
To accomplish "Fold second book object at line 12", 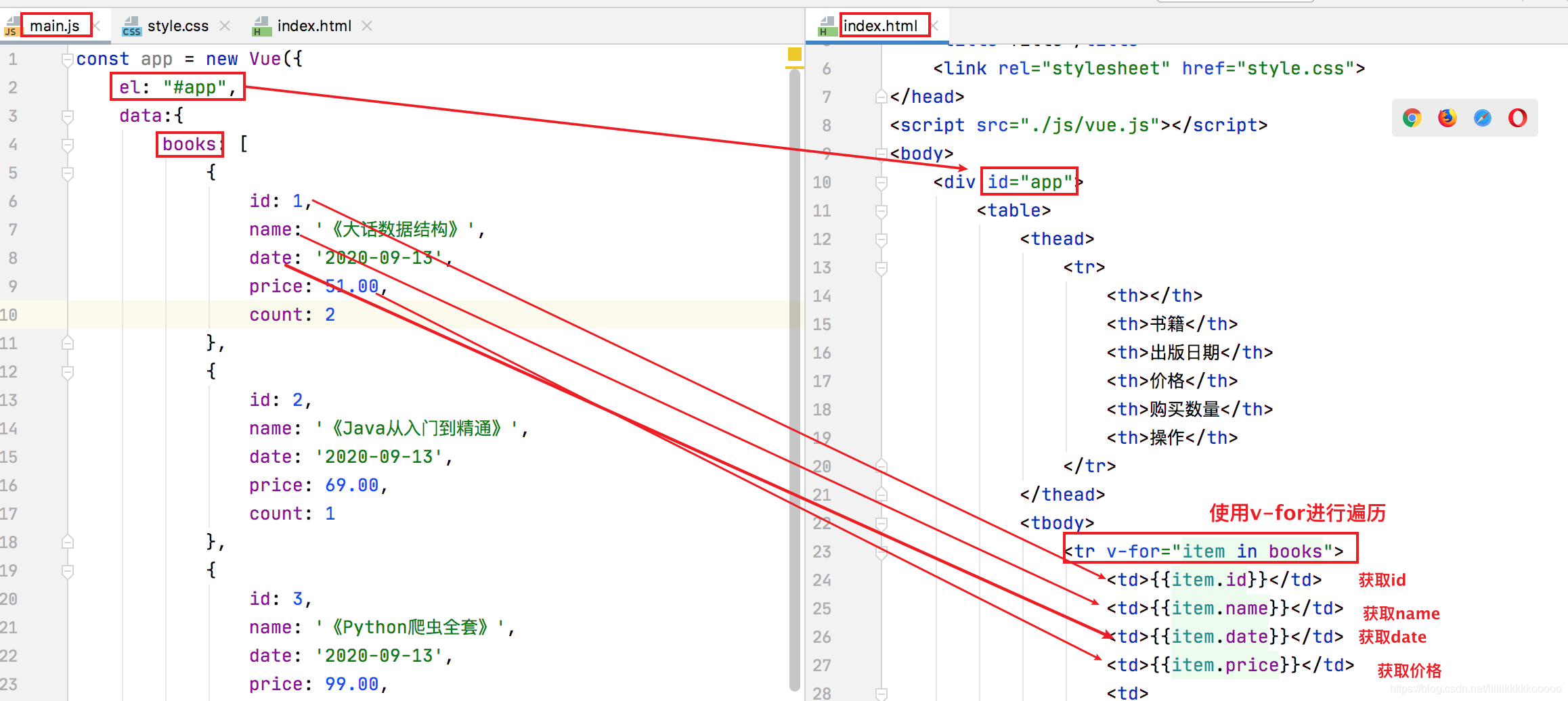I will 67,372.
